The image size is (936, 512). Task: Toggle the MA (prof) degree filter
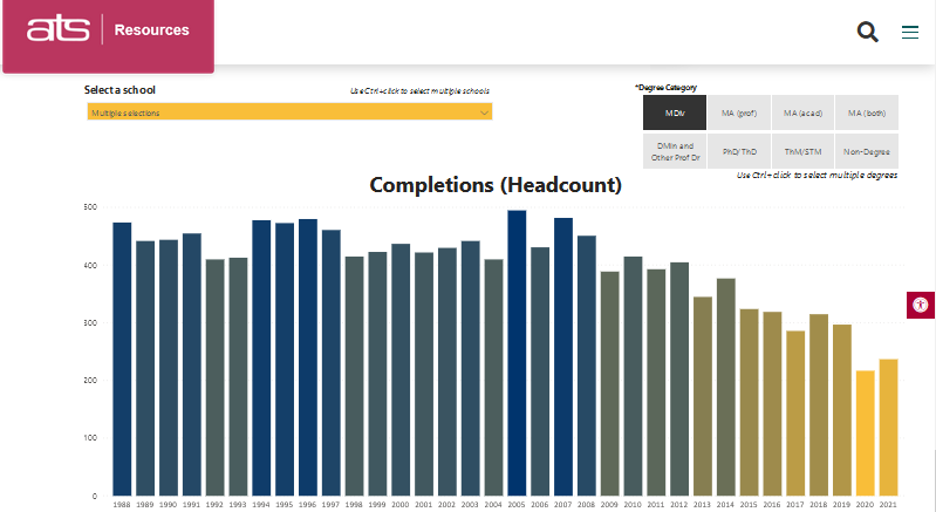[x=739, y=113]
